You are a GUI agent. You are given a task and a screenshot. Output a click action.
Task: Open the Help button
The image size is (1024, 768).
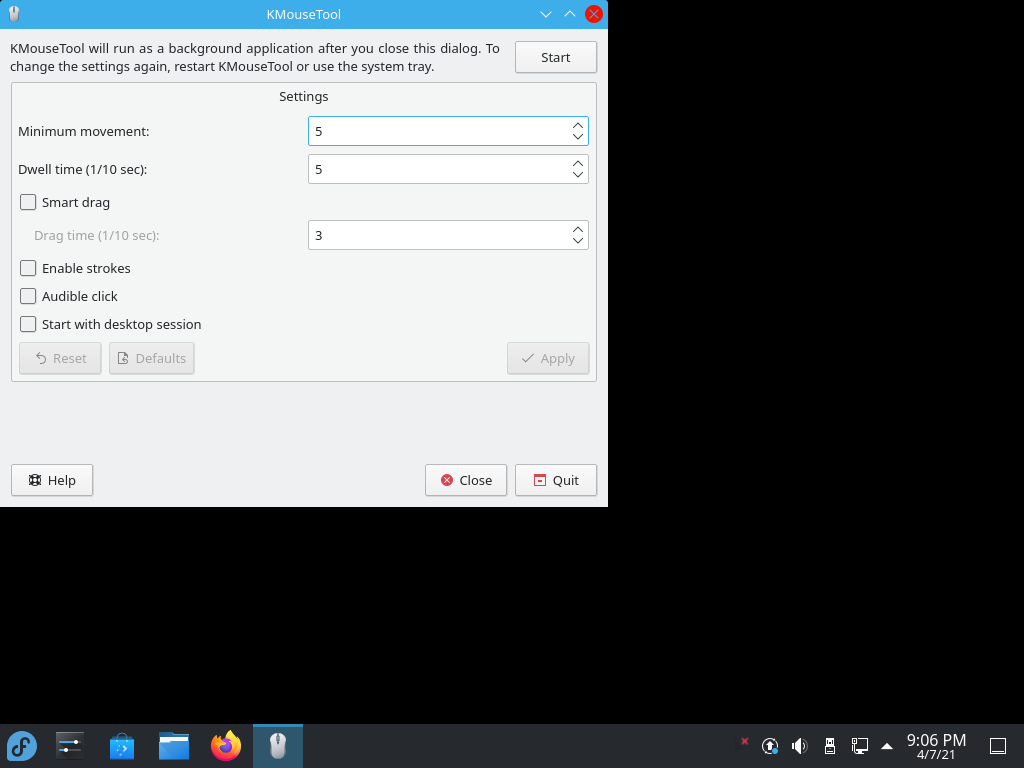[x=52, y=480]
